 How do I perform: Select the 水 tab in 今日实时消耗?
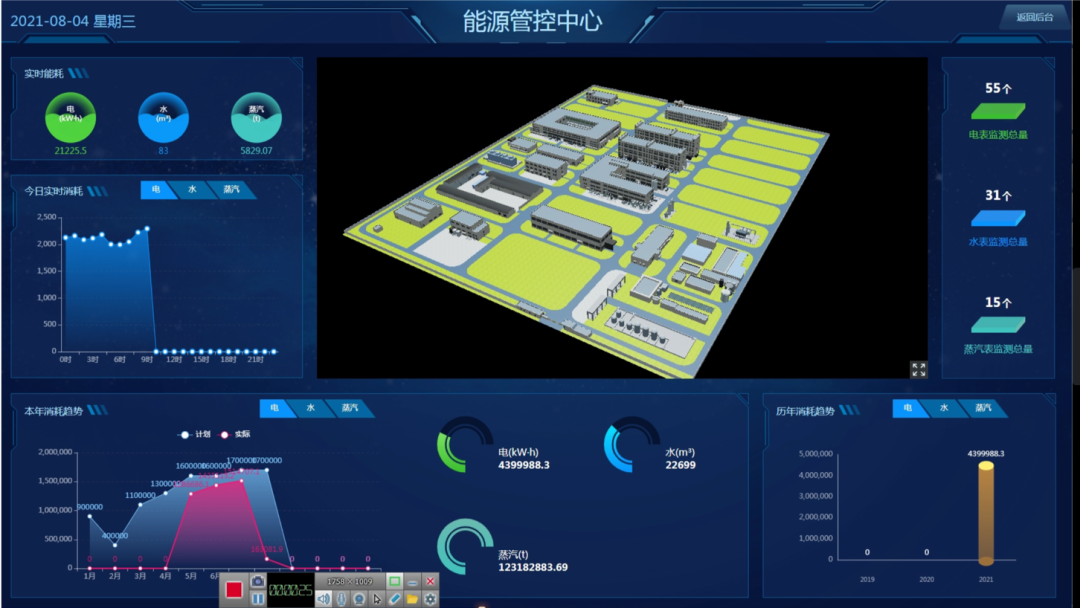point(192,189)
